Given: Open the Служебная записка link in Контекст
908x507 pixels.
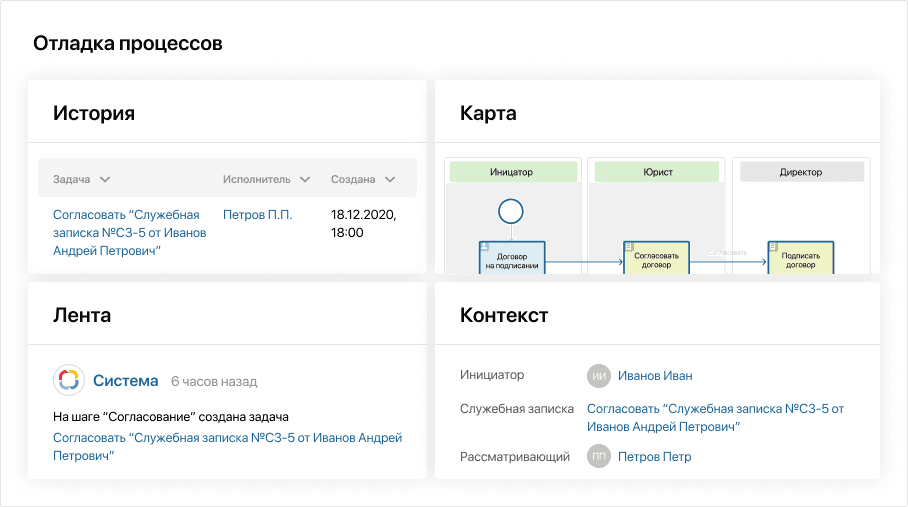Looking at the screenshot, I should (x=715, y=417).
